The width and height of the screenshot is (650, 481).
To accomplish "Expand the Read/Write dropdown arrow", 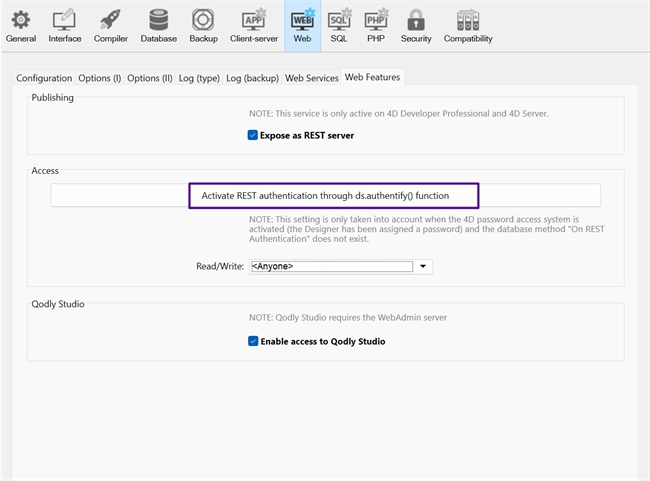I will [x=424, y=267].
